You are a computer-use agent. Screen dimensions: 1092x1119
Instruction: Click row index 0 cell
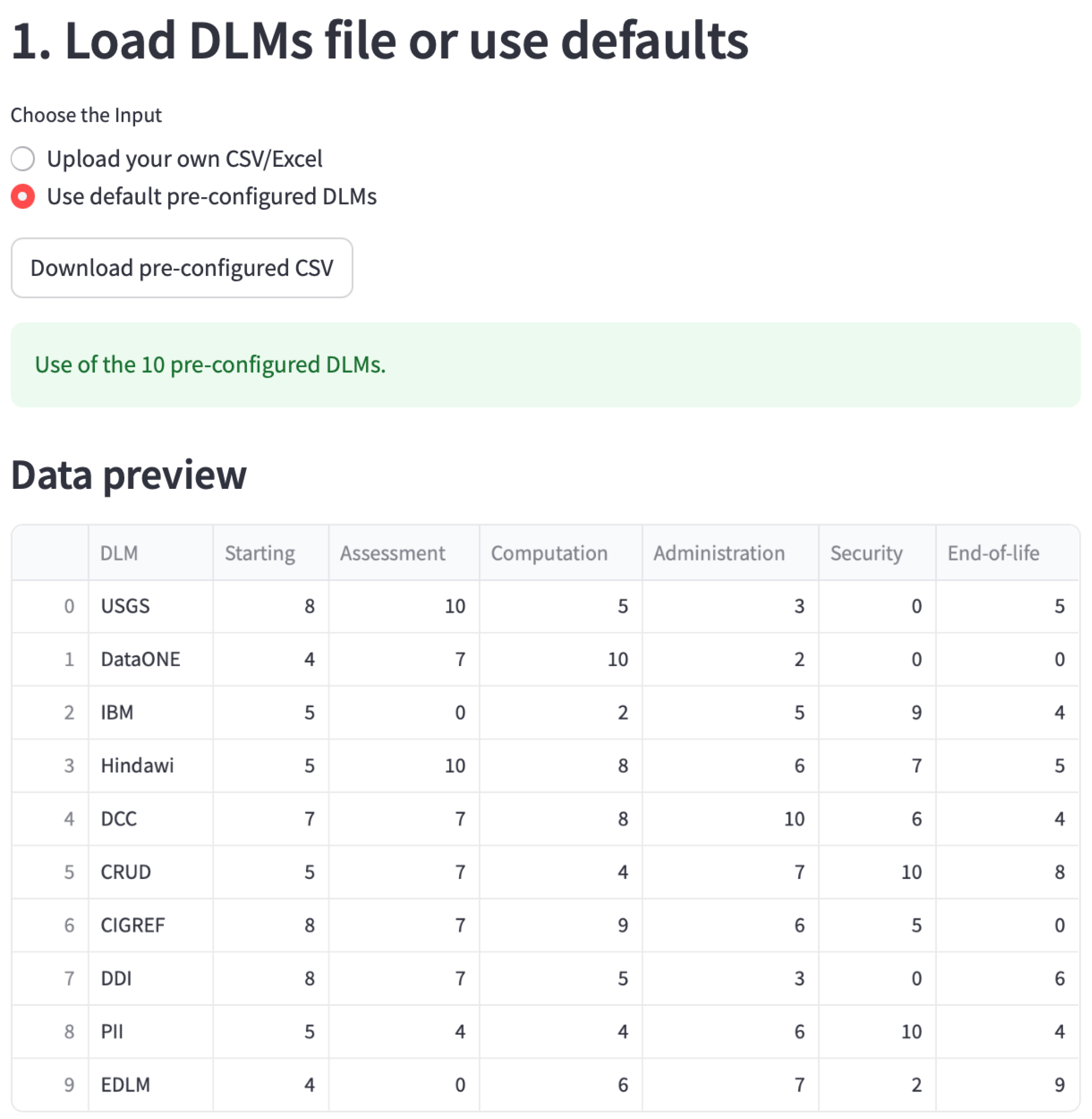(x=51, y=607)
